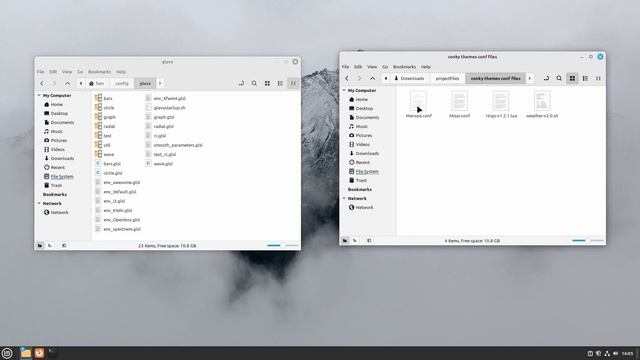Click projectFiles path button
The width and height of the screenshot is (640, 360).
(x=447, y=78)
